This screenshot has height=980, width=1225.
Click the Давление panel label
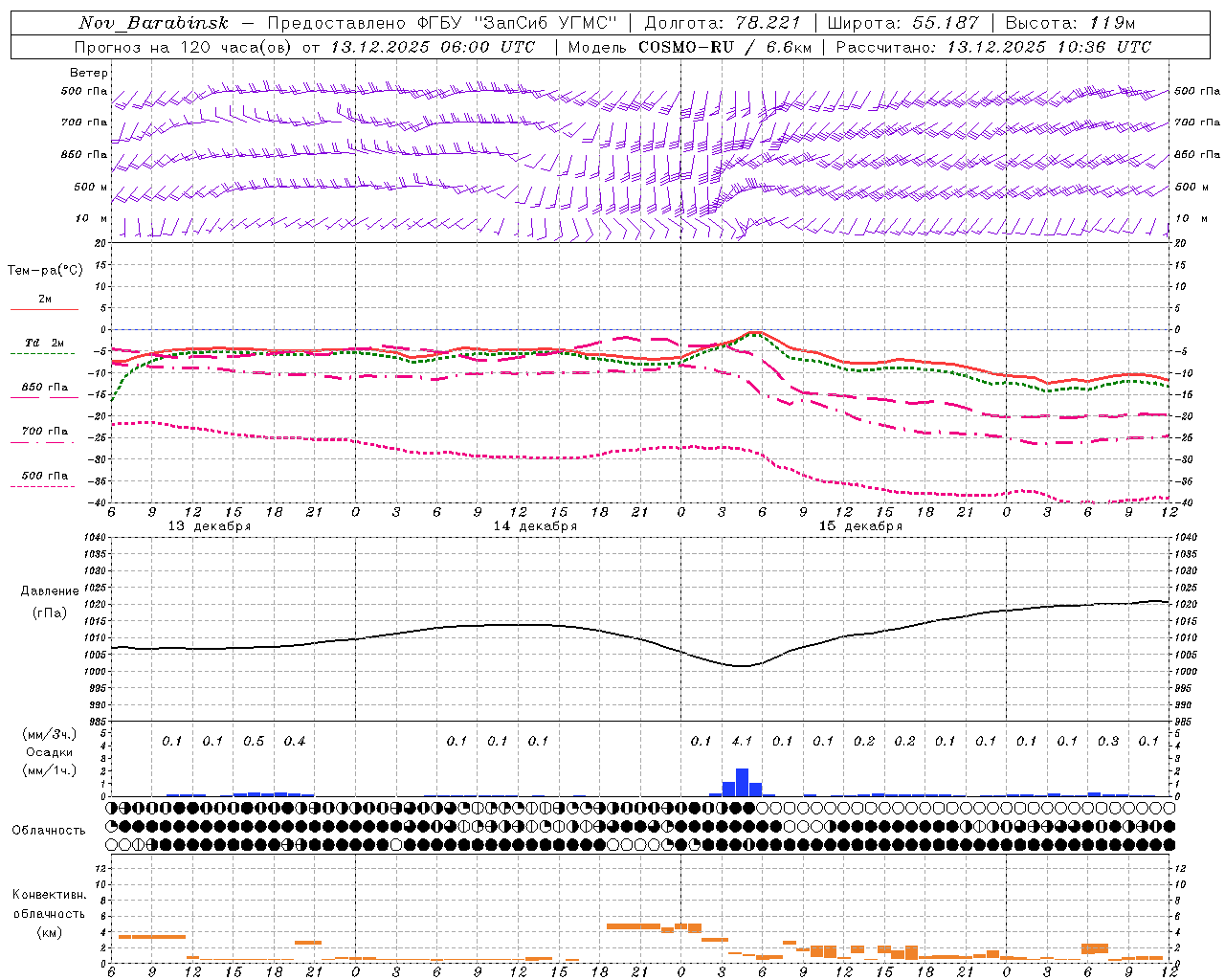[50, 591]
